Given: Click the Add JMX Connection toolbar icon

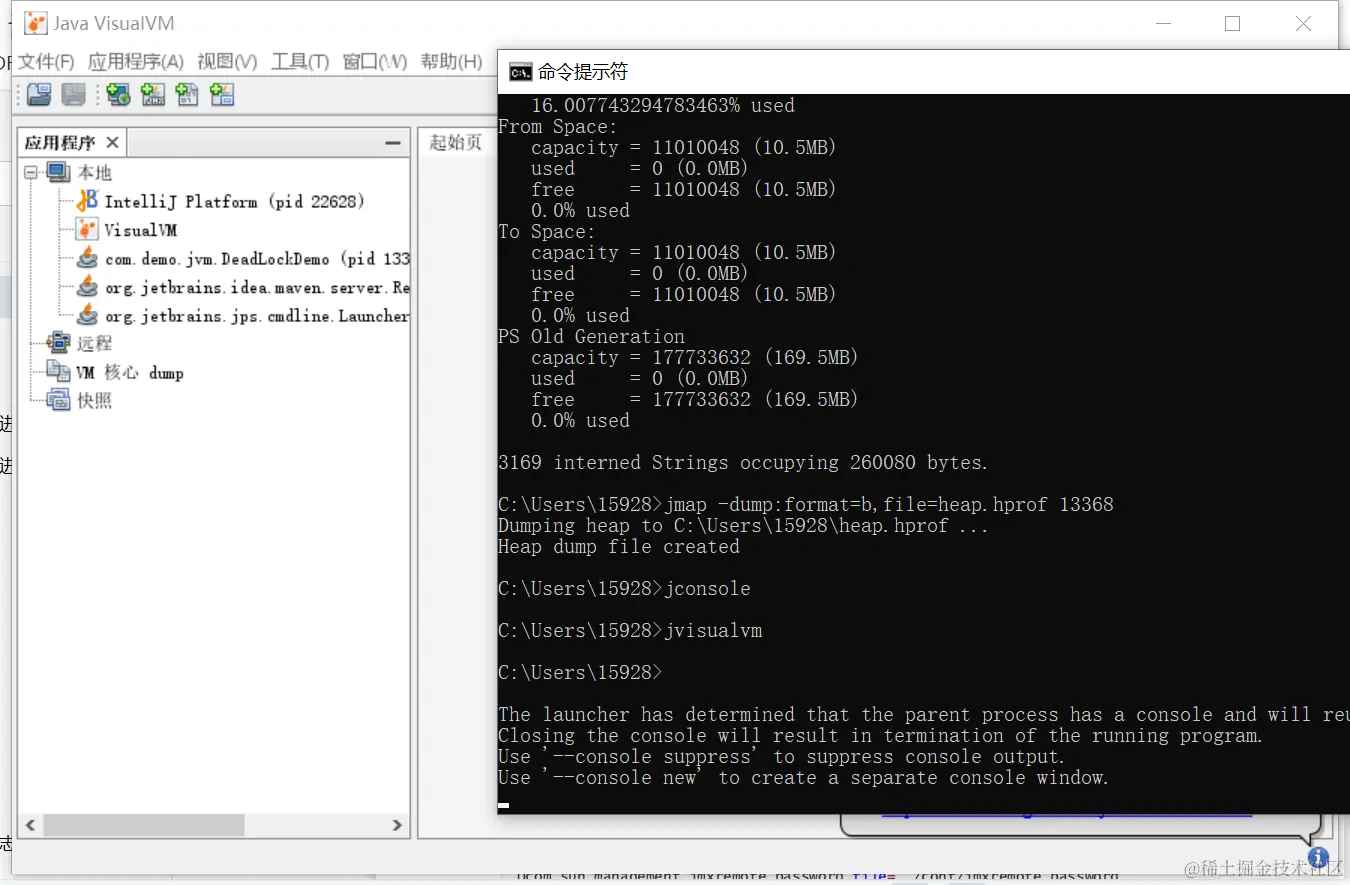Looking at the screenshot, I should [x=153, y=95].
